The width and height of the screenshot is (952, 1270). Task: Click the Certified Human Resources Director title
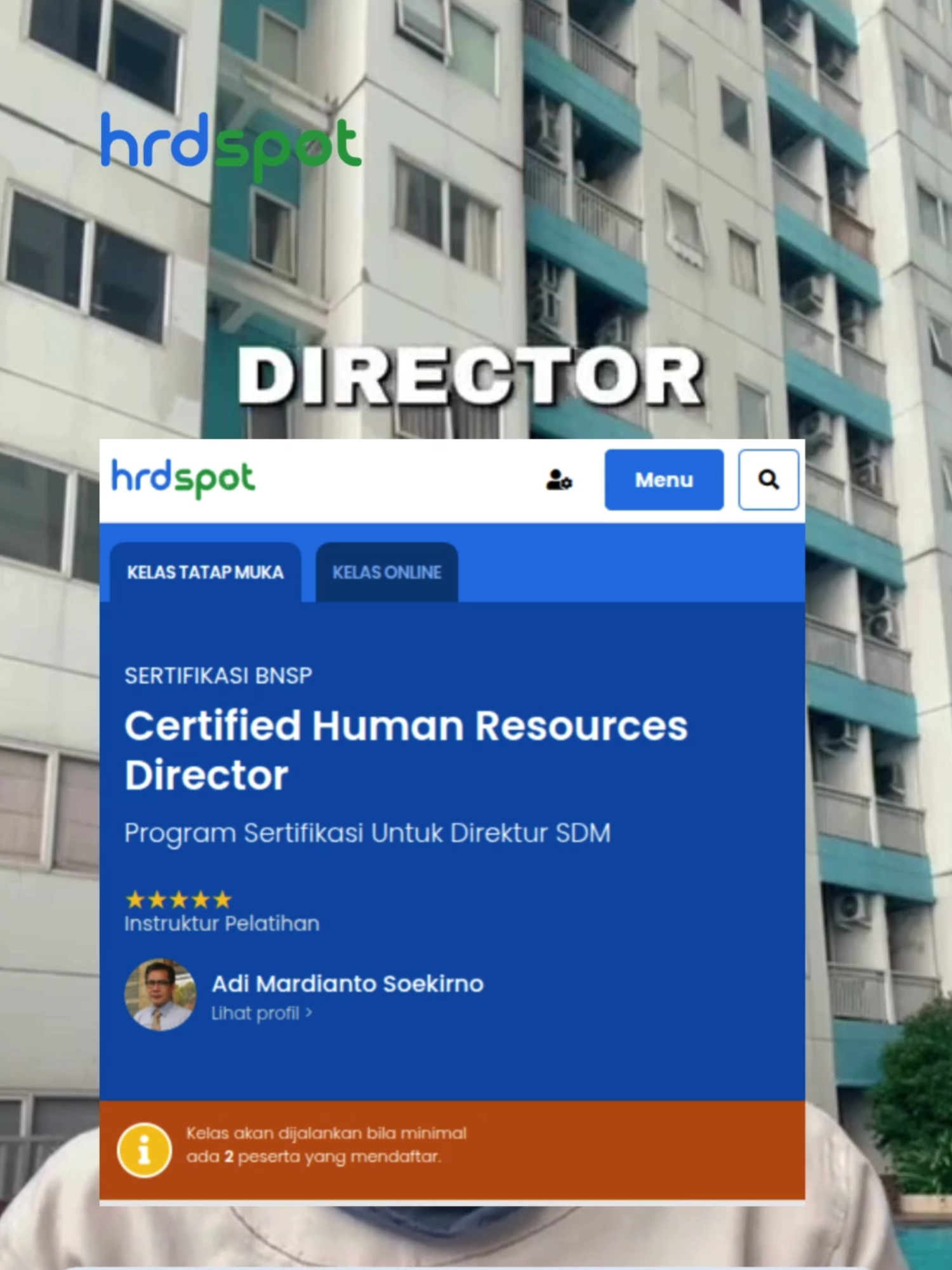click(x=406, y=751)
